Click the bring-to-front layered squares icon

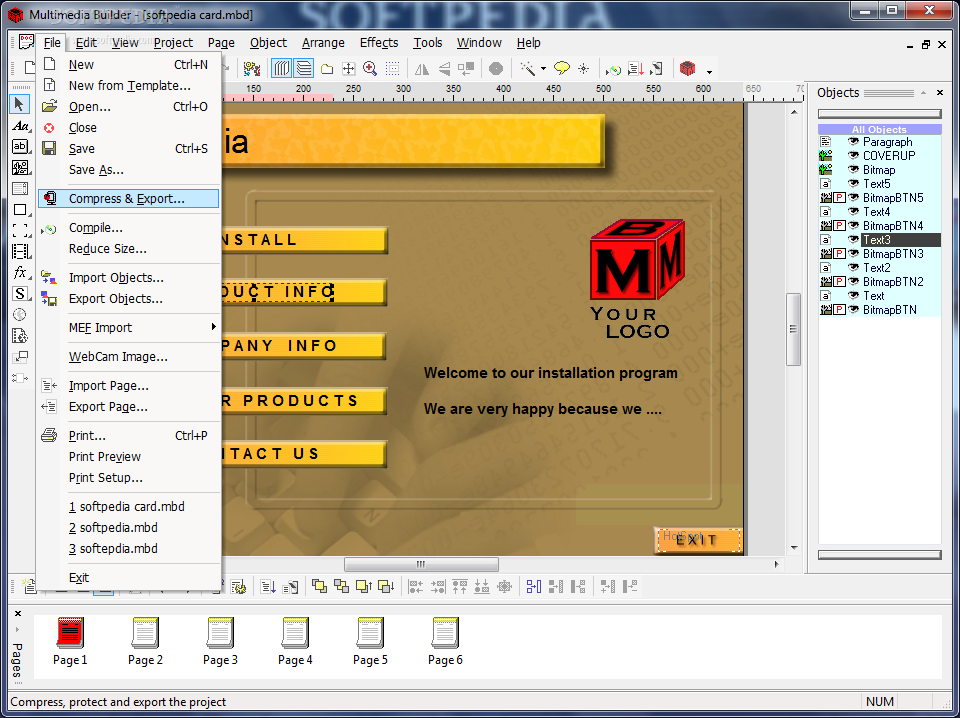(319, 586)
